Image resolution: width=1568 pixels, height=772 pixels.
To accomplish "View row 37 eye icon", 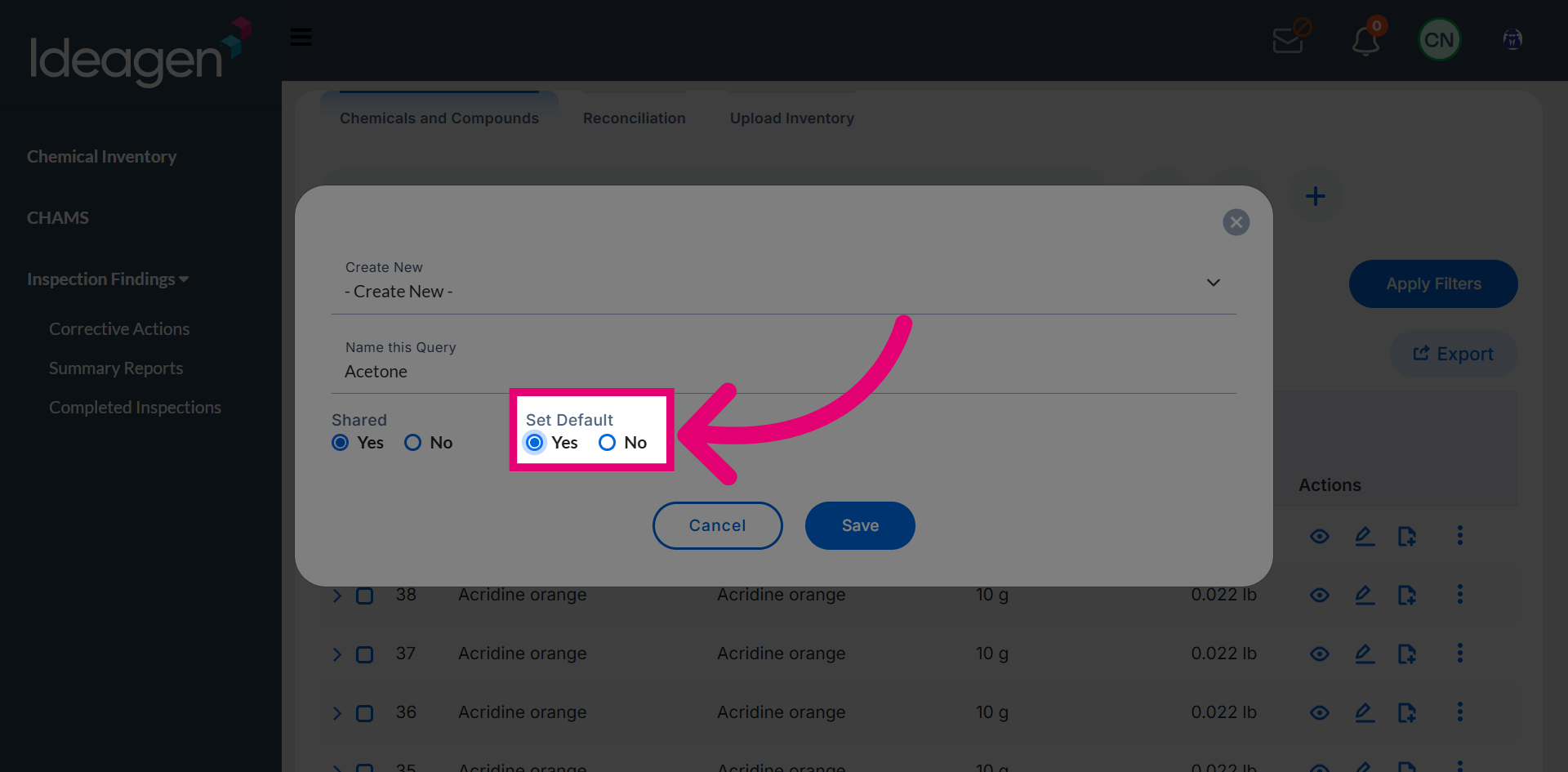I will pos(1320,654).
